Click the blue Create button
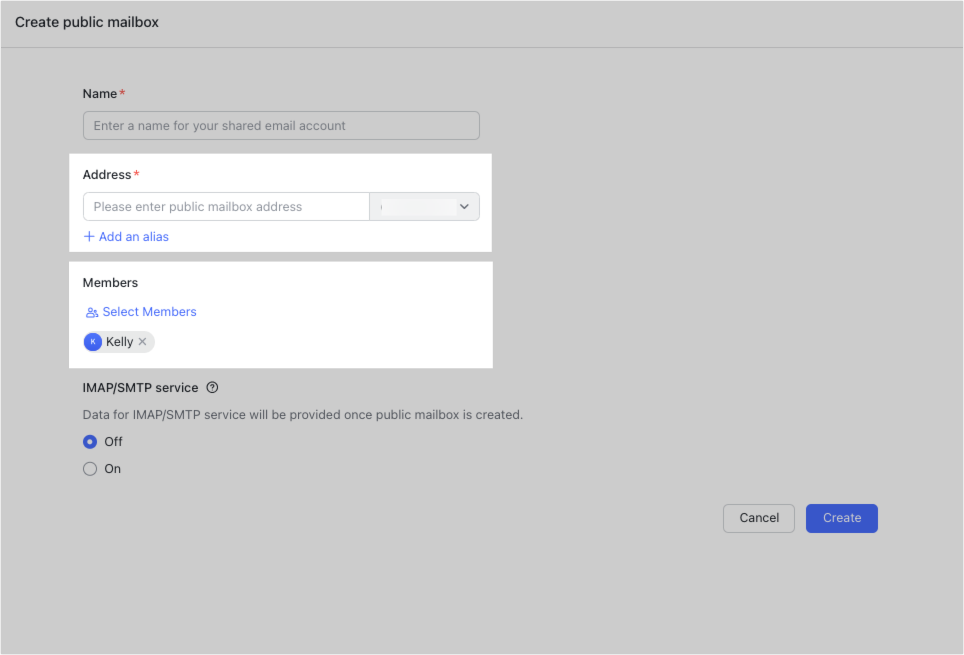 [842, 518]
